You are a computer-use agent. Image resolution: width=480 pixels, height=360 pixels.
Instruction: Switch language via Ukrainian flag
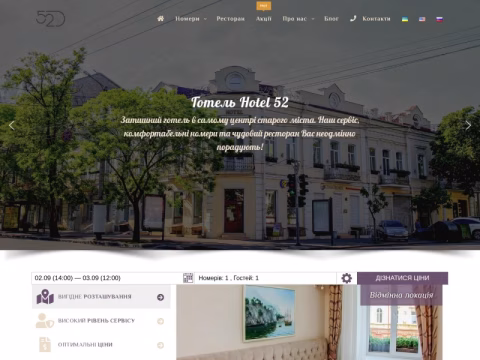(405, 19)
